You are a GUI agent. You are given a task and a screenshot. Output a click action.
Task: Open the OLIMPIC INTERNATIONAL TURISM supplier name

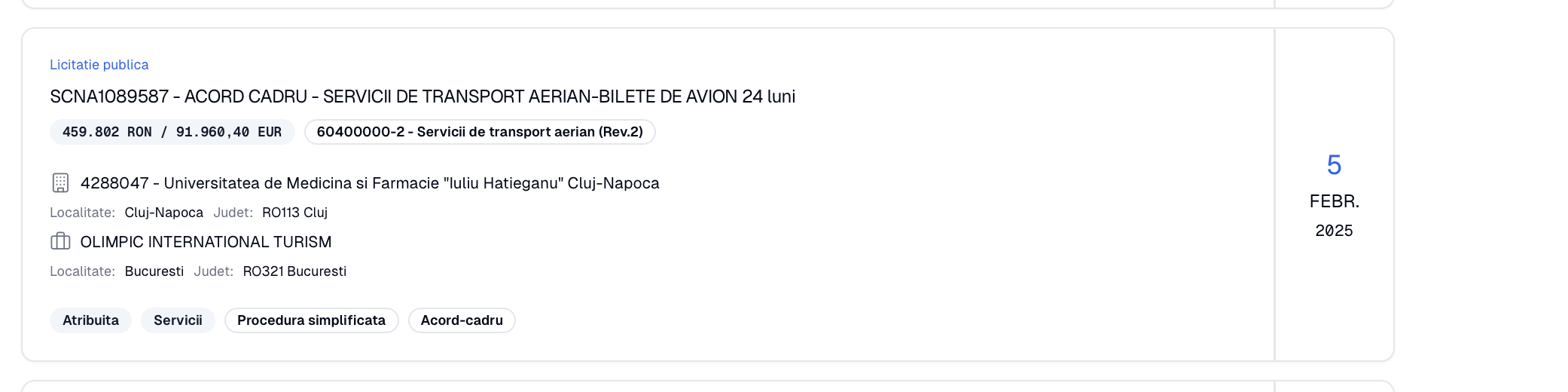(206, 242)
